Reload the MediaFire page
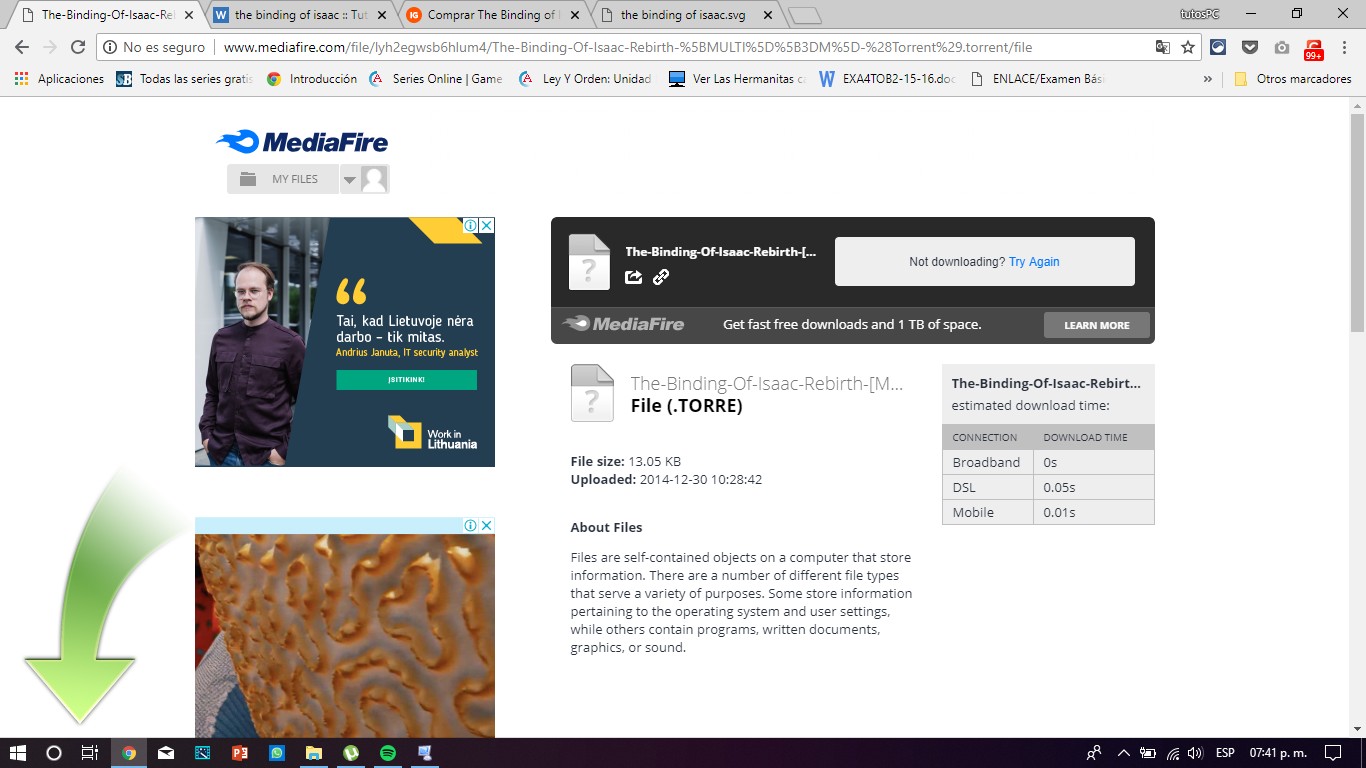The image size is (1366, 768). click(78, 47)
